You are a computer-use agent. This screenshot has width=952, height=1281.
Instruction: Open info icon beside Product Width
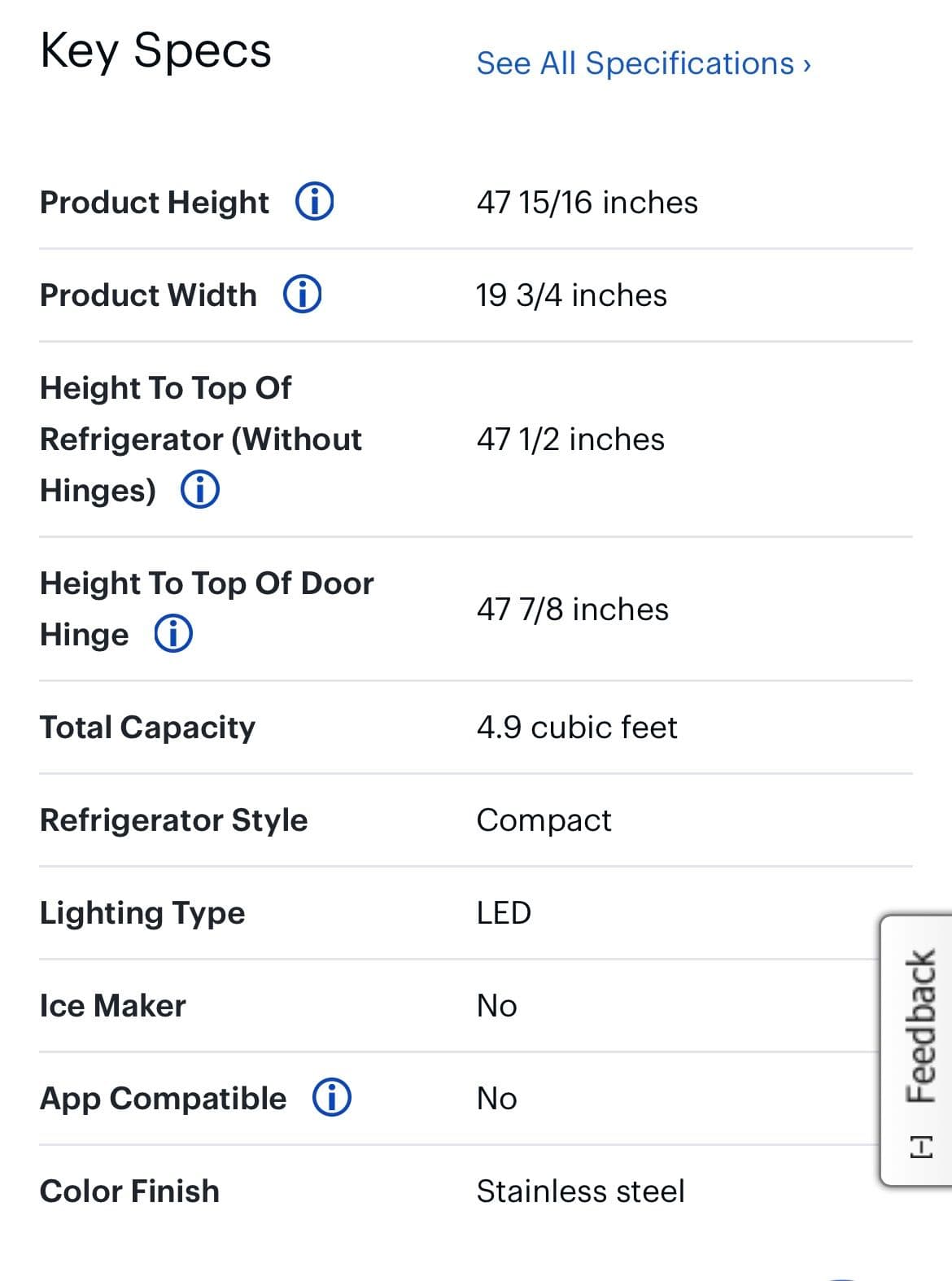[x=302, y=294]
